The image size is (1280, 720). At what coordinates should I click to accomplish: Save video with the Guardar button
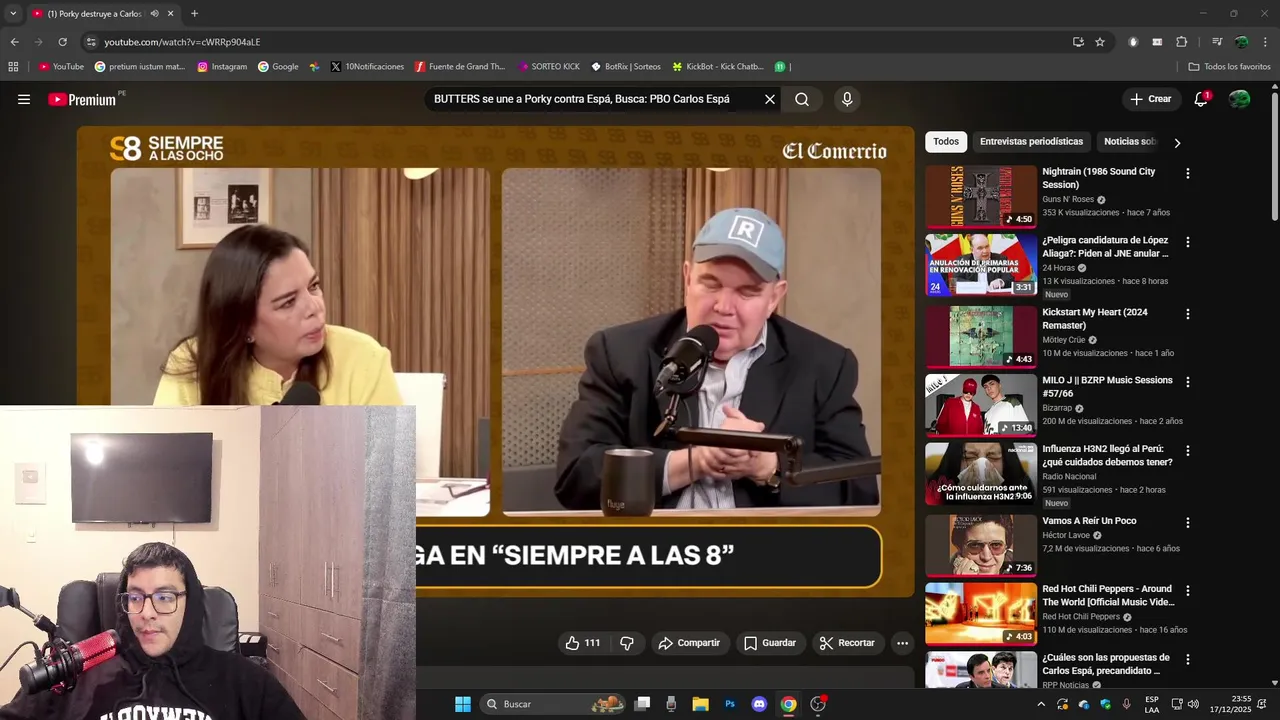pos(770,643)
